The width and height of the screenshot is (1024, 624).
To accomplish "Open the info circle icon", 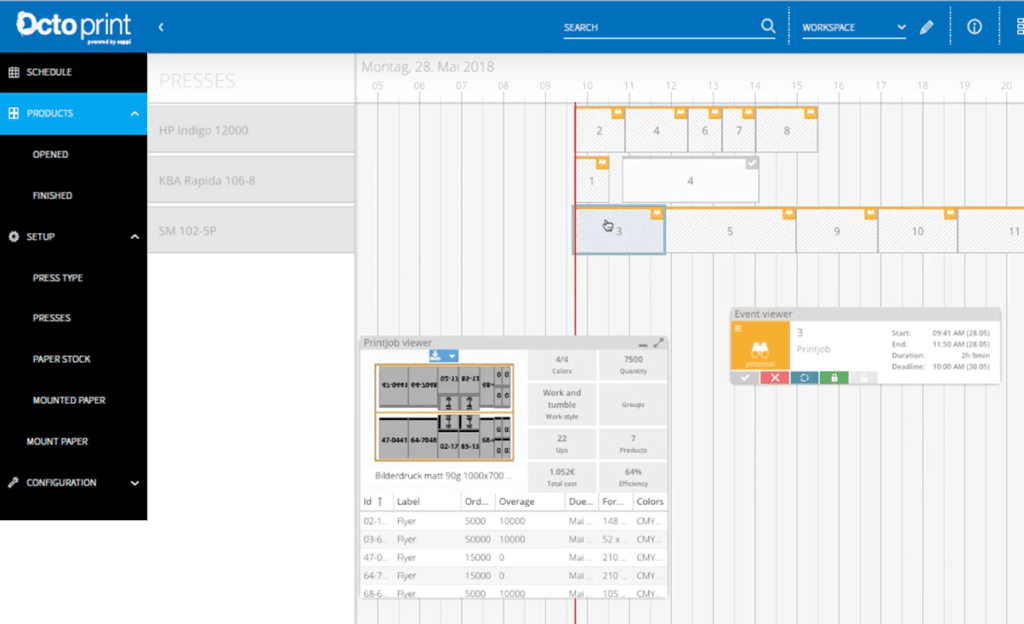I will click(x=974, y=27).
